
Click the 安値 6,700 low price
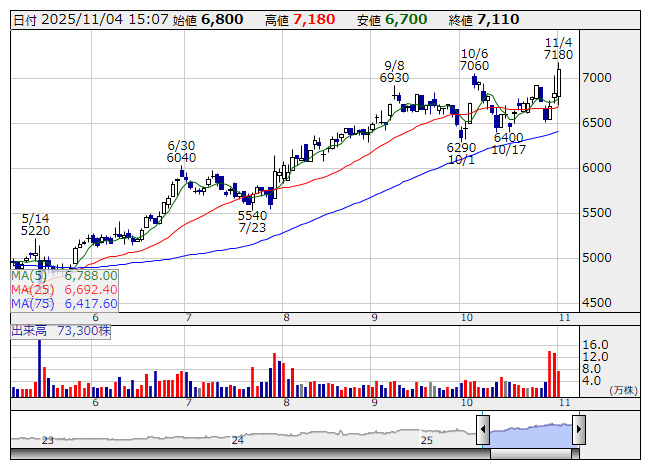coord(392,20)
